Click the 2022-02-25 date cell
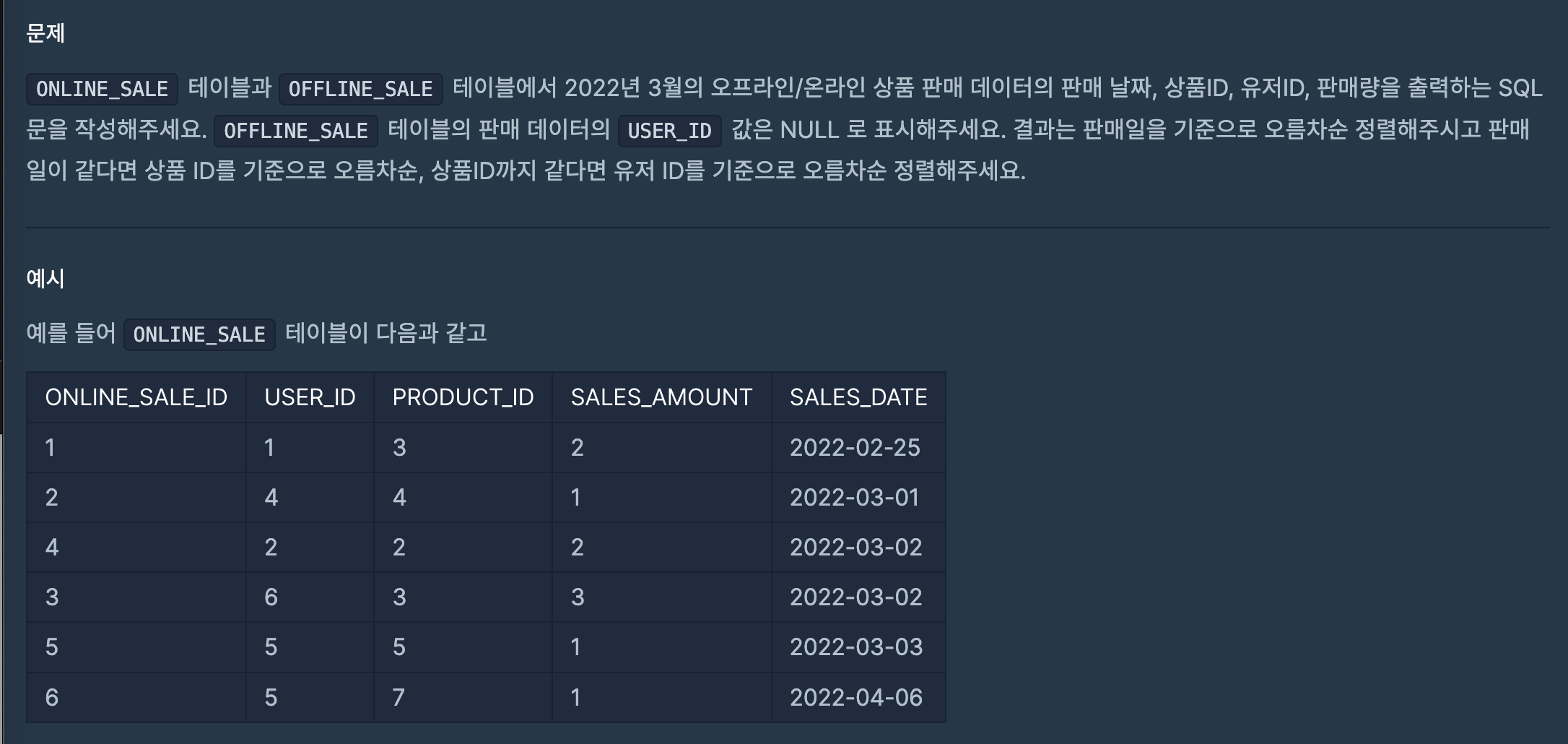The height and width of the screenshot is (744, 1568). (x=855, y=448)
